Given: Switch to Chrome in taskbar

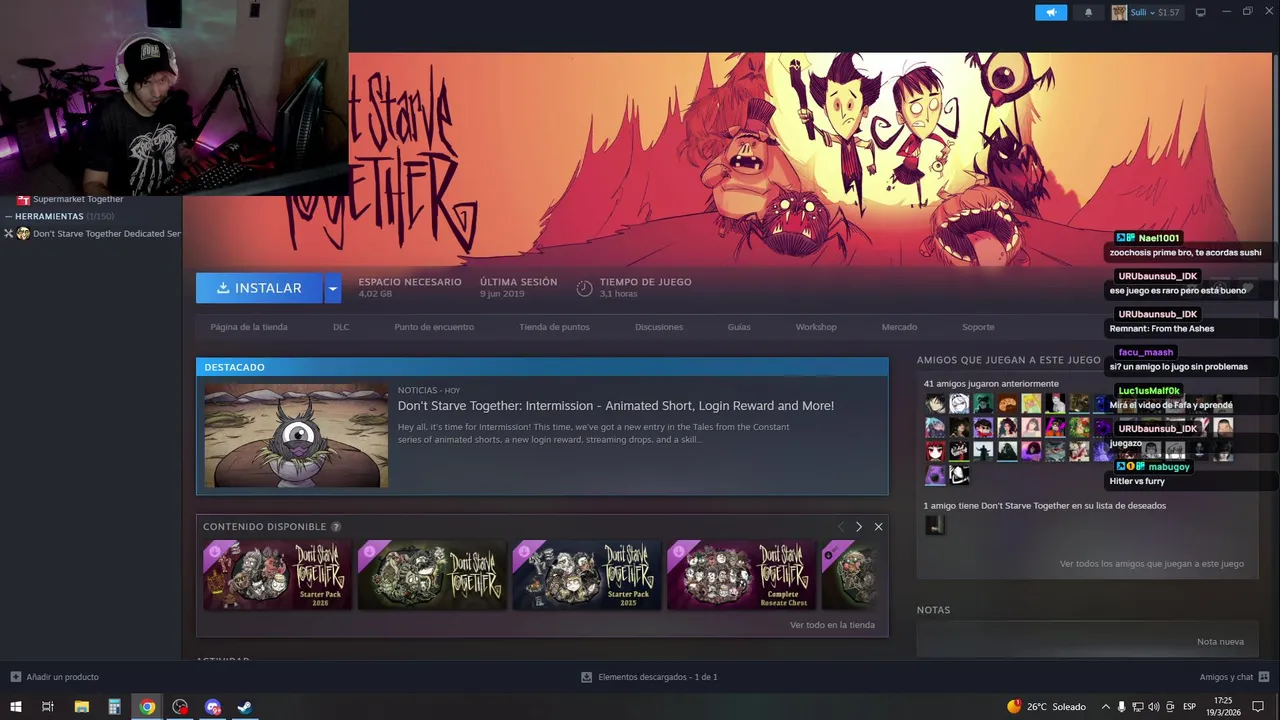Looking at the screenshot, I should (x=147, y=707).
